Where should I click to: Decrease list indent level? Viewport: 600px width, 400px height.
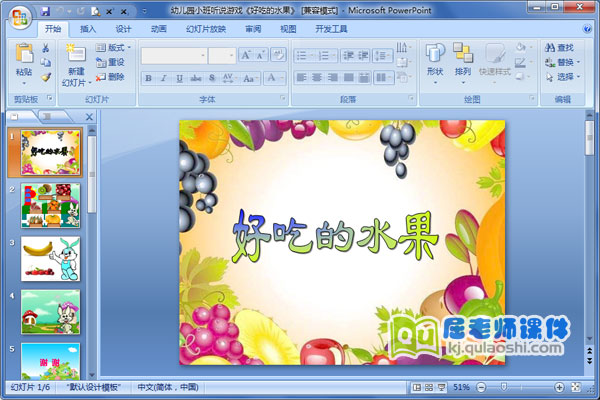pos(348,56)
